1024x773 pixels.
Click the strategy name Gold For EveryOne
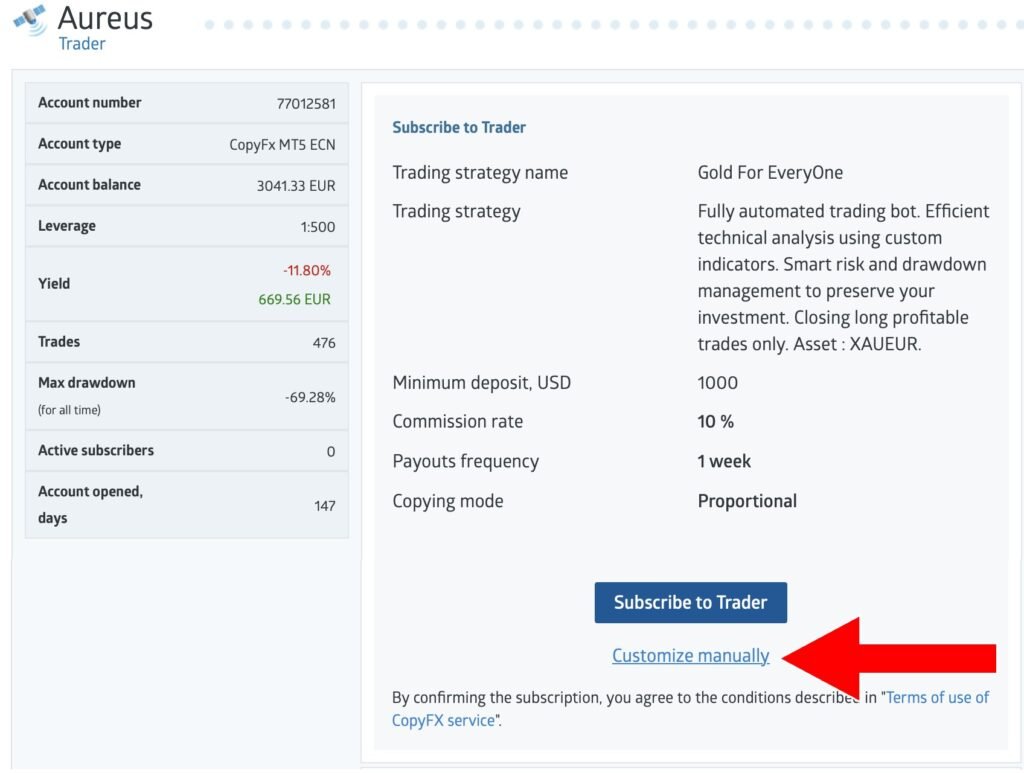pos(770,173)
